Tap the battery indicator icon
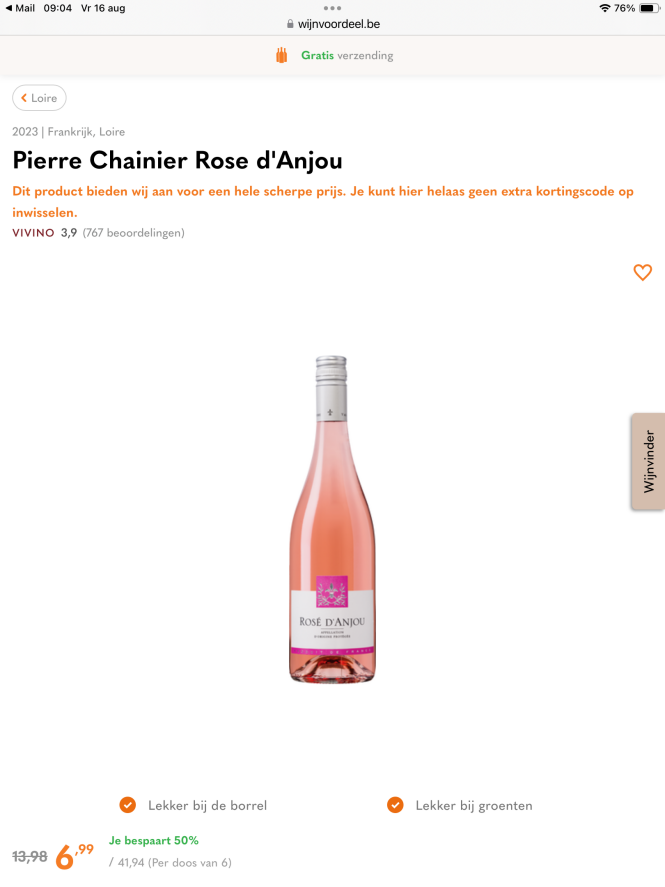665x887 pixels. pos(649,8)
